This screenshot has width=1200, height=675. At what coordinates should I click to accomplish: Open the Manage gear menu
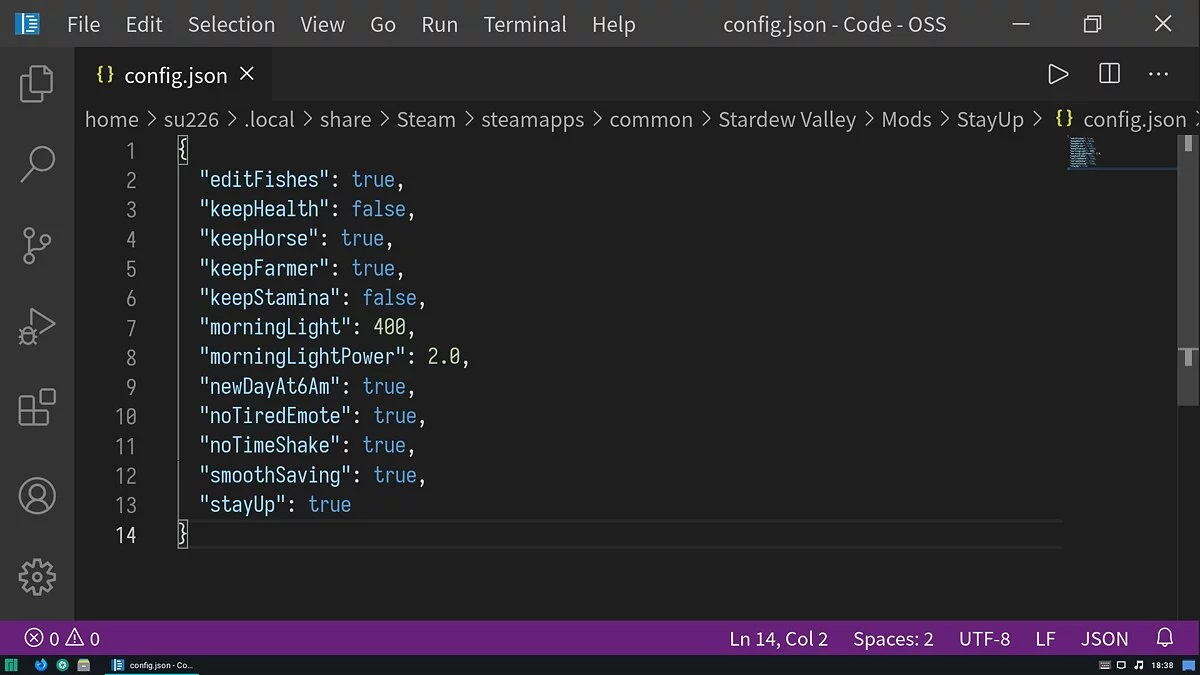coord(37,576)
